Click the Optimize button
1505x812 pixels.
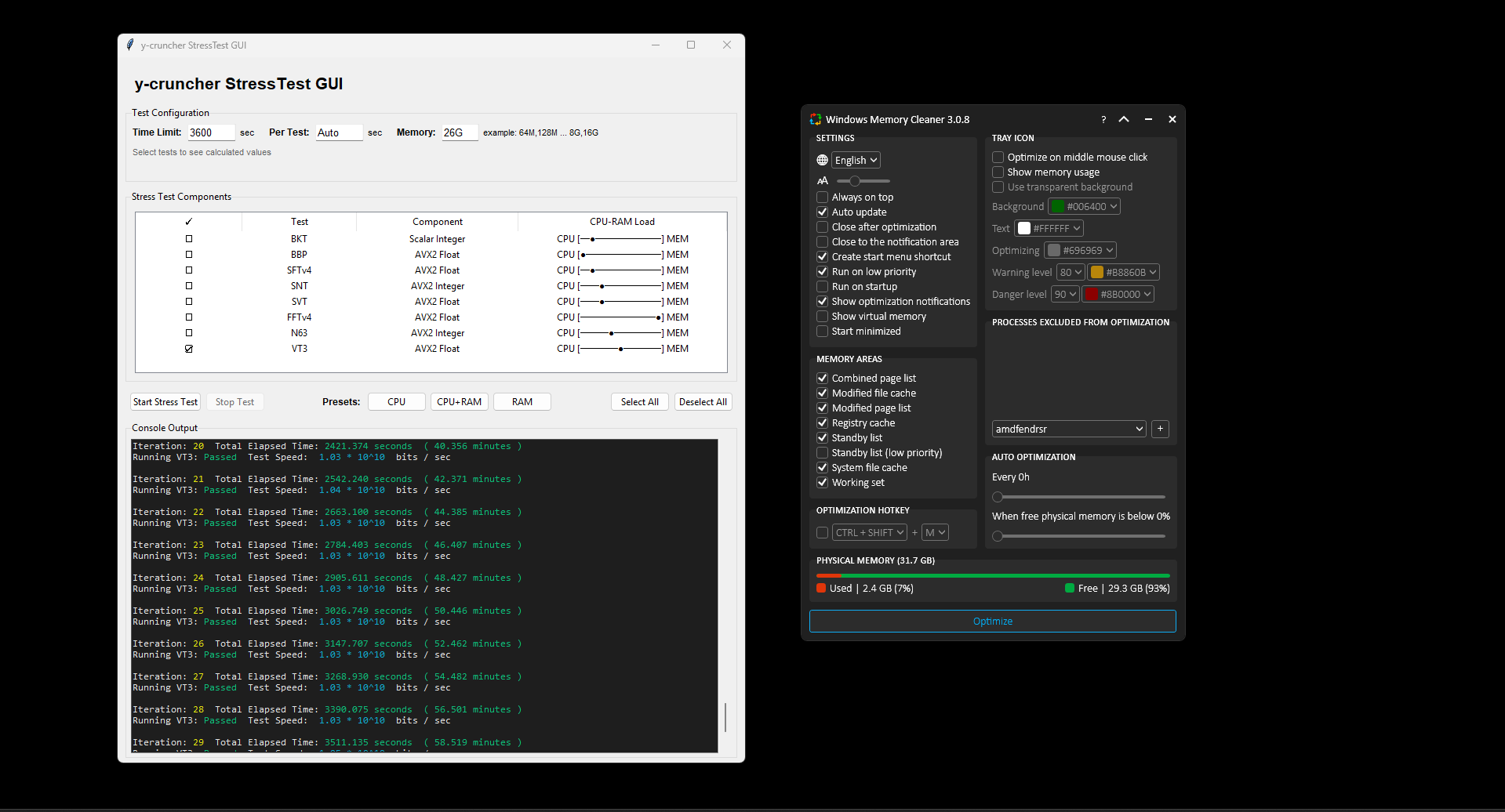(992, 621)
